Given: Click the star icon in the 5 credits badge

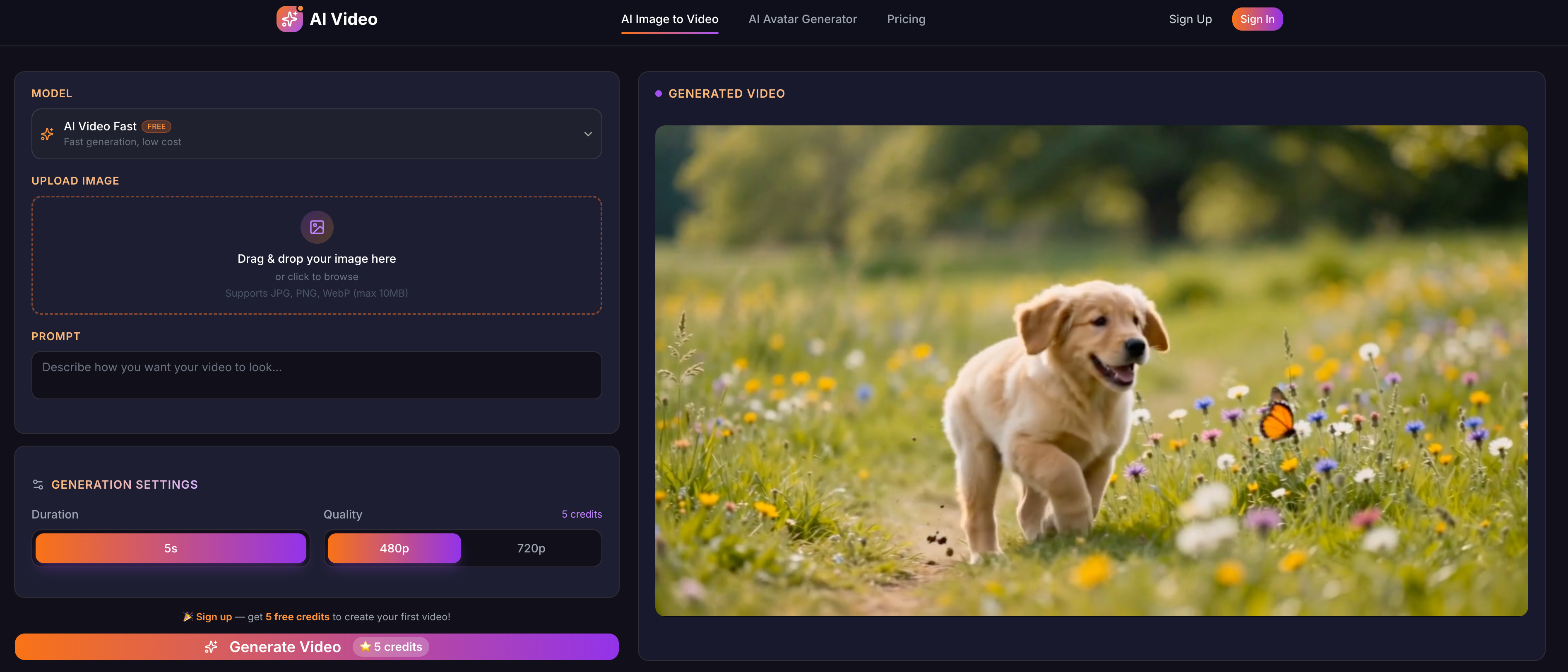Looking at the screenshot, I should pos(365,646).
